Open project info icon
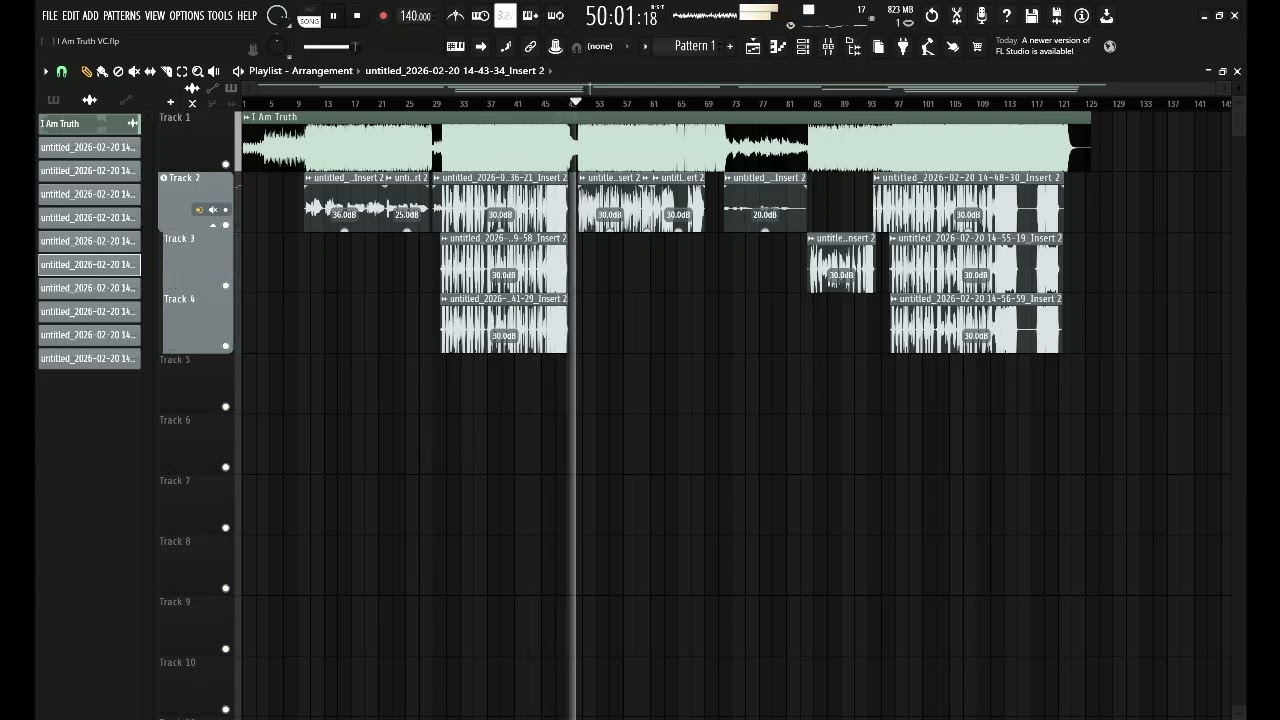This screenshot has width=1280, height=720. point(1082,16)
